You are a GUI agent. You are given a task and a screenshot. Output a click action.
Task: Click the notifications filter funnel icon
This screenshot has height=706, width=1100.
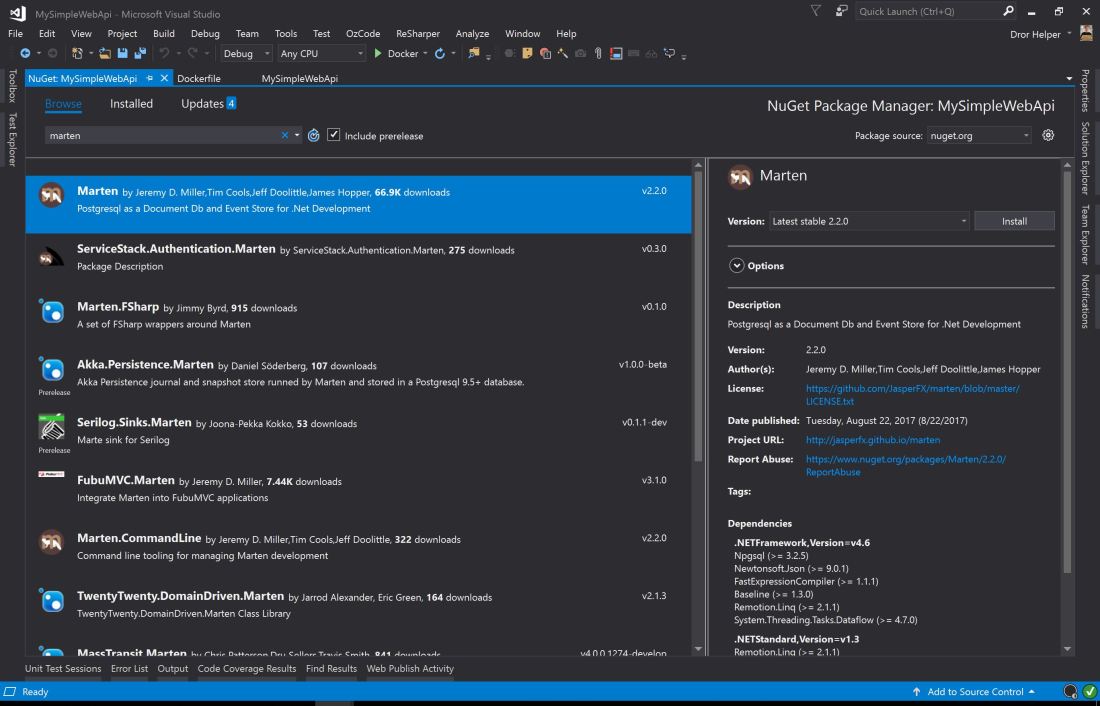pyautogui.click(x=816, y=12)
